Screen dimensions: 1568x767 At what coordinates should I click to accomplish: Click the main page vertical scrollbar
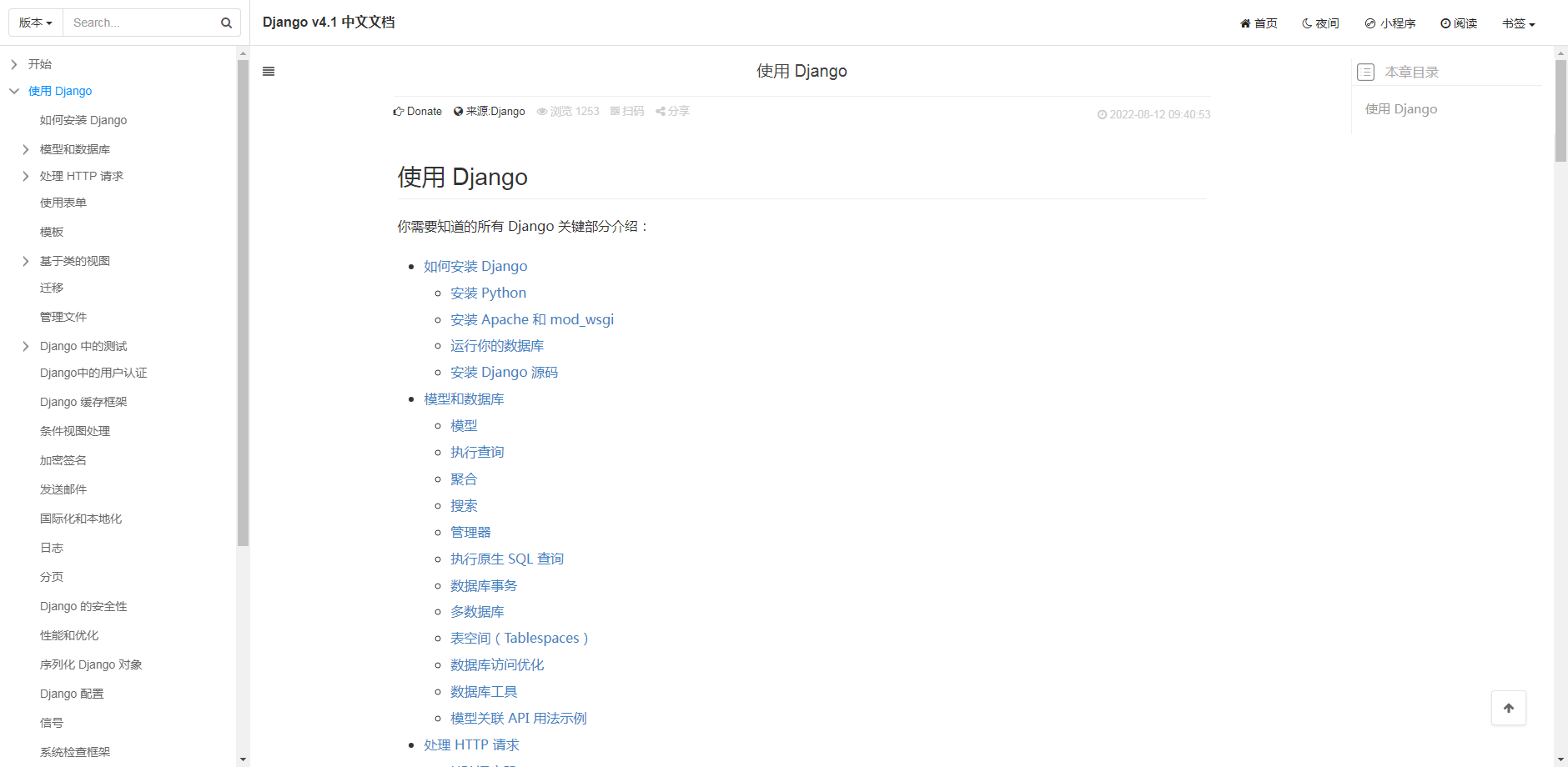click(x=1560, y=110)
